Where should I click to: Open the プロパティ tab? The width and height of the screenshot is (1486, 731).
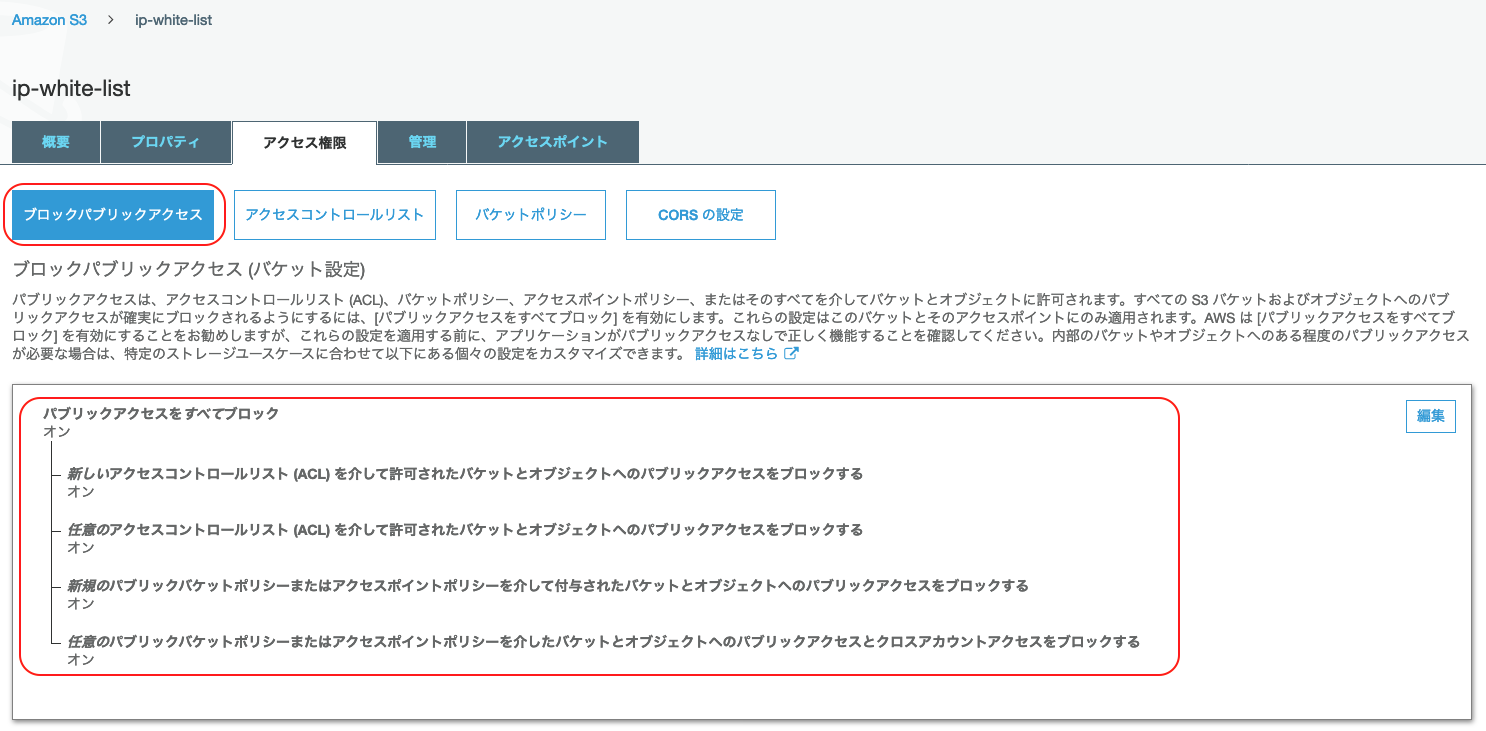[x=166, y=142]
